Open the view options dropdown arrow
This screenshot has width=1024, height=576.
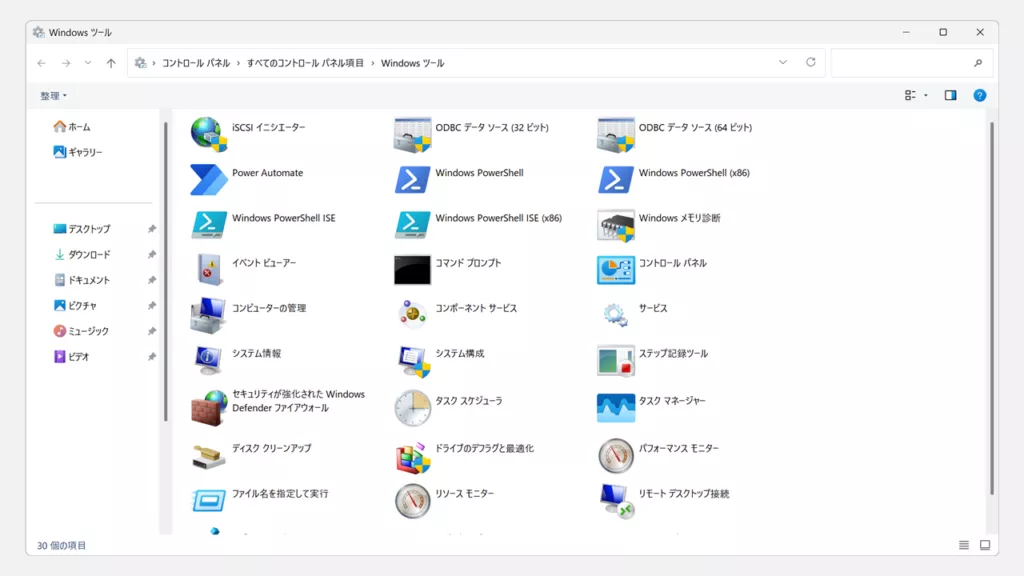tap(926, 96)
